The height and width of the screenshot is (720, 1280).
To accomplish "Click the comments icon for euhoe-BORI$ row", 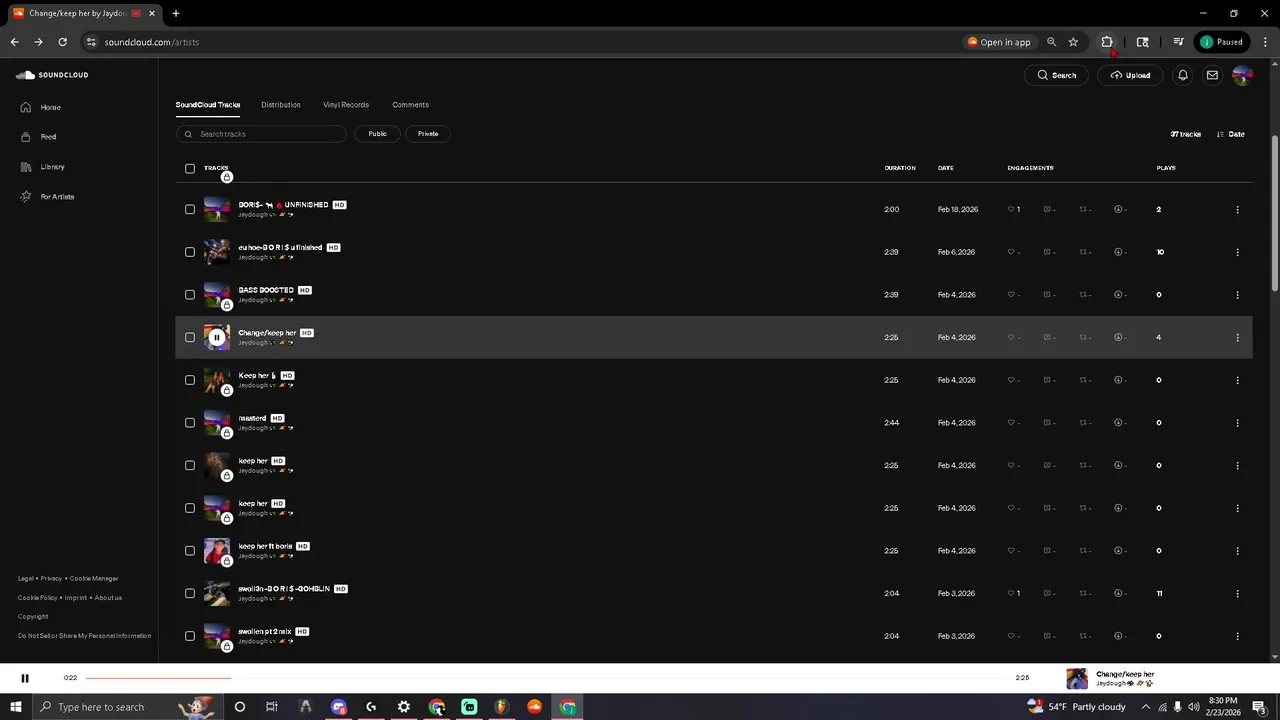I will tap(1047, 252).
